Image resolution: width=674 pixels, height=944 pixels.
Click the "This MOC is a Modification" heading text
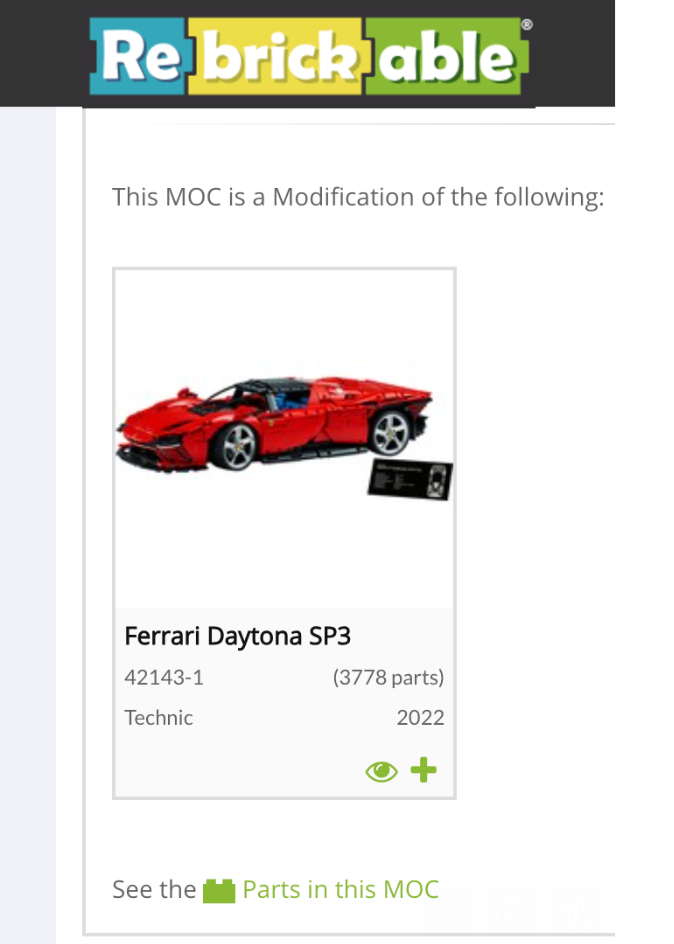click(x=358, y=196)
